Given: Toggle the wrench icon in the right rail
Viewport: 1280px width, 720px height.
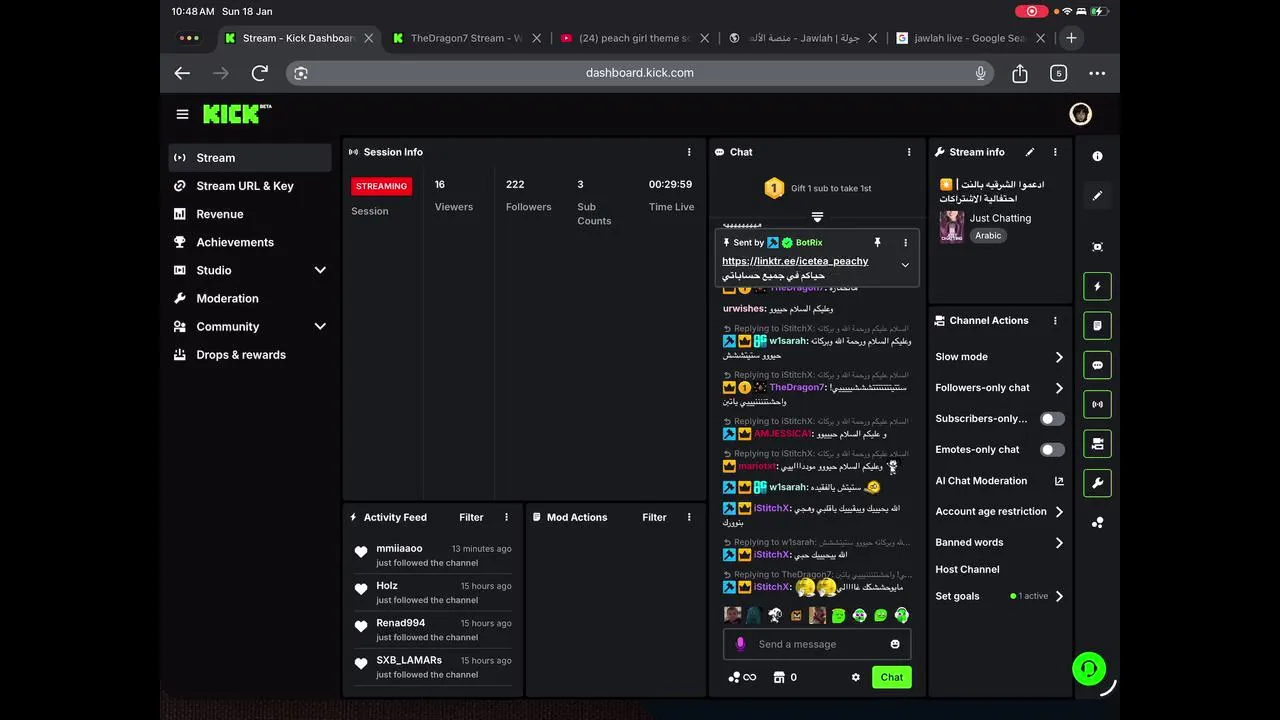Looking at the screenshot, I should point(1097,483).
